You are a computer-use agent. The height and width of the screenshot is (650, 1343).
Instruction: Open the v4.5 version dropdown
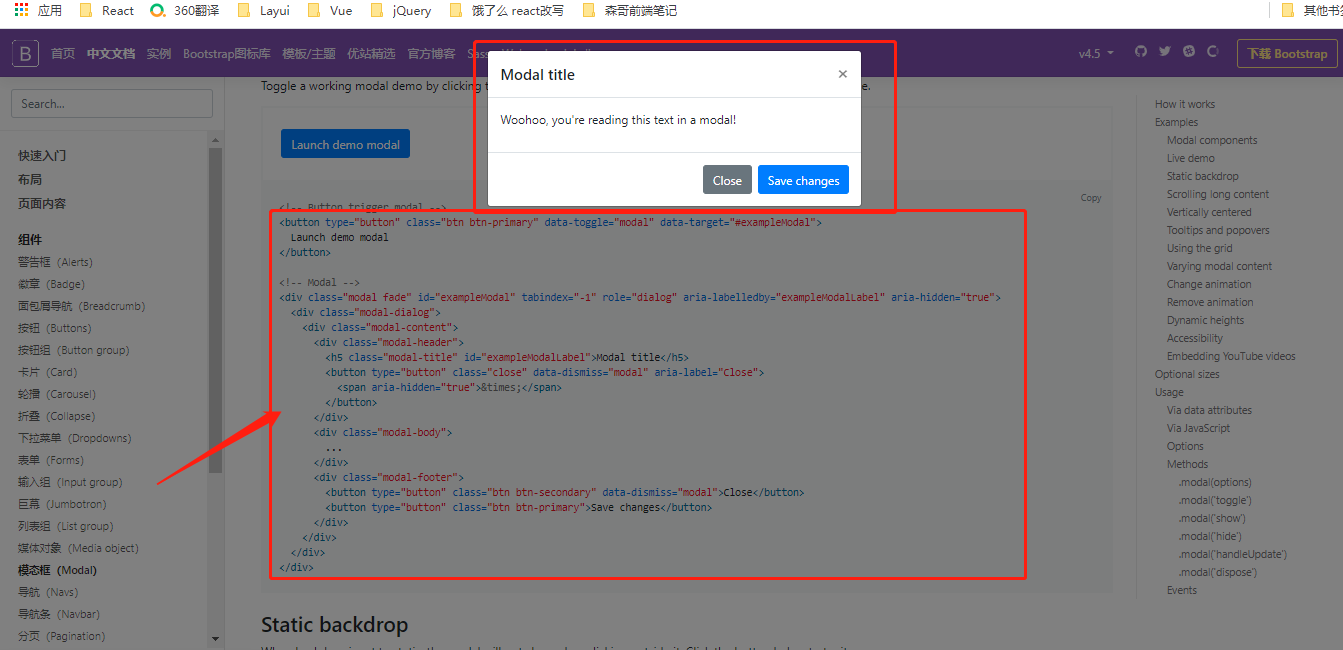(x=1096, y=53)
